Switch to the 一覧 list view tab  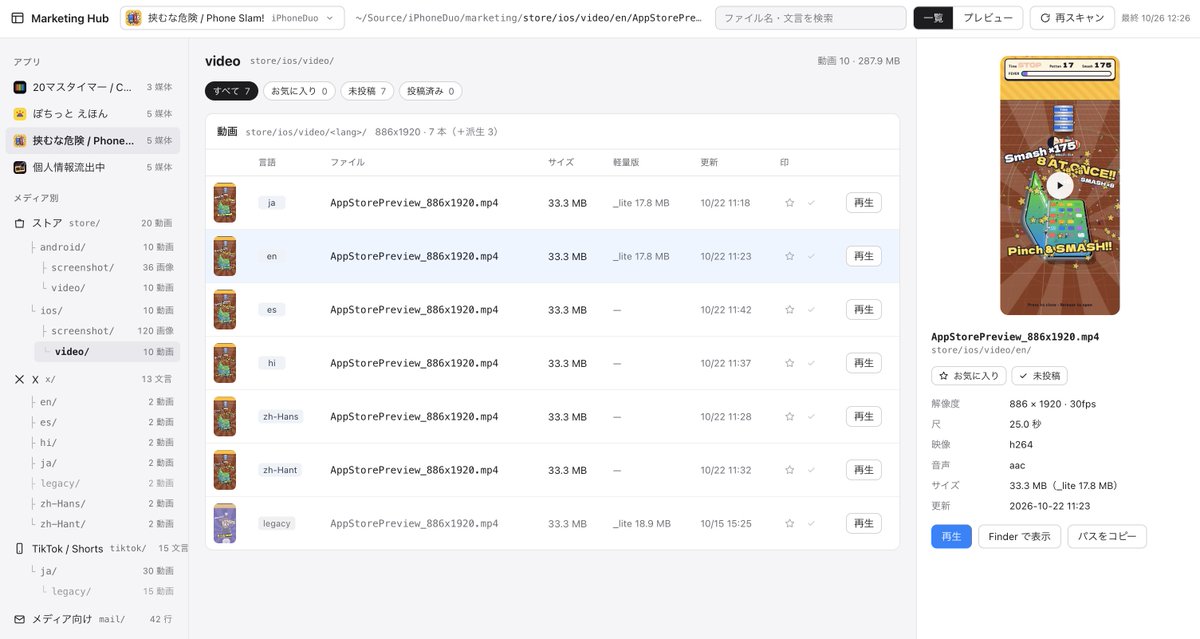pos(932,18)
